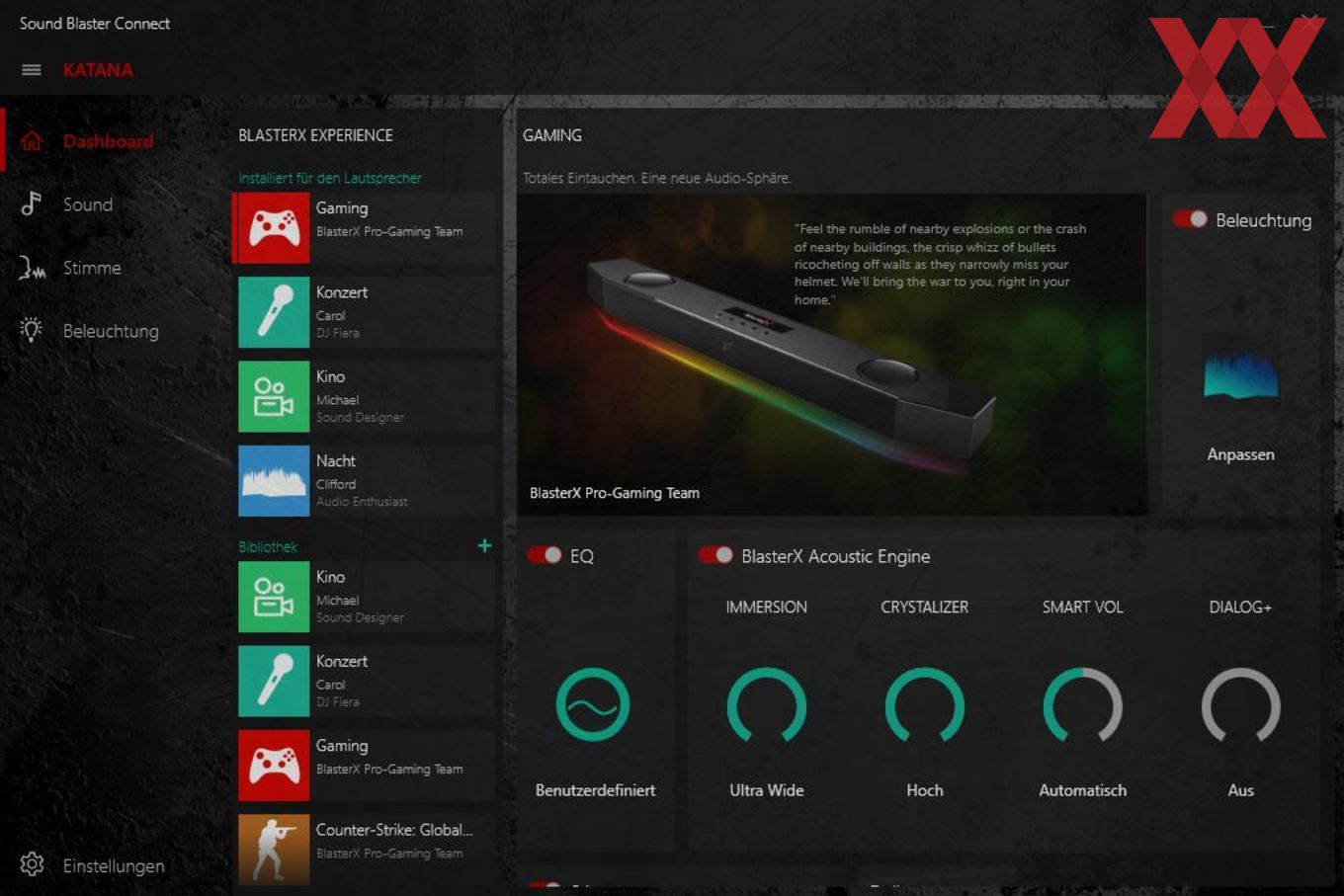Click the 'CRYSTALIZER' label
The image size is (1344, 896).
pos(925,607)
